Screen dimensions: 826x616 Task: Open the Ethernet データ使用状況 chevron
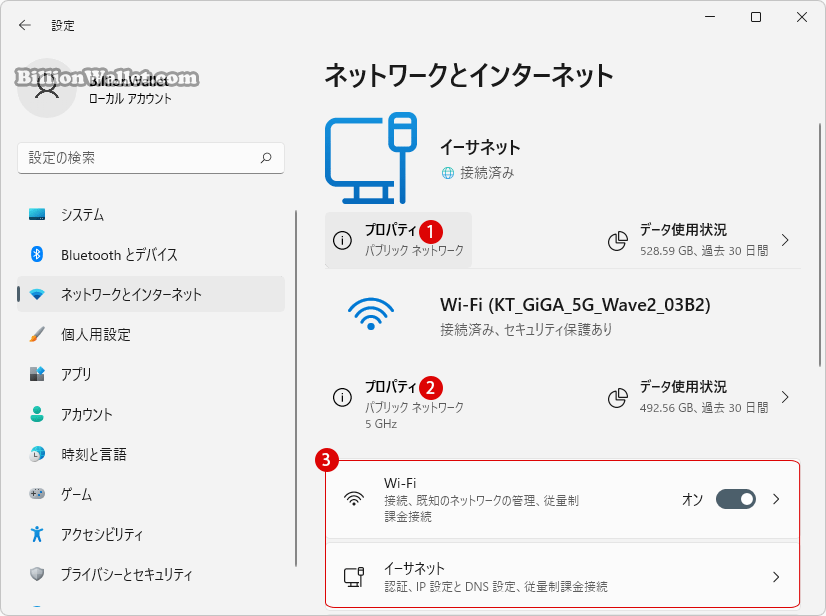pos(785,240)
